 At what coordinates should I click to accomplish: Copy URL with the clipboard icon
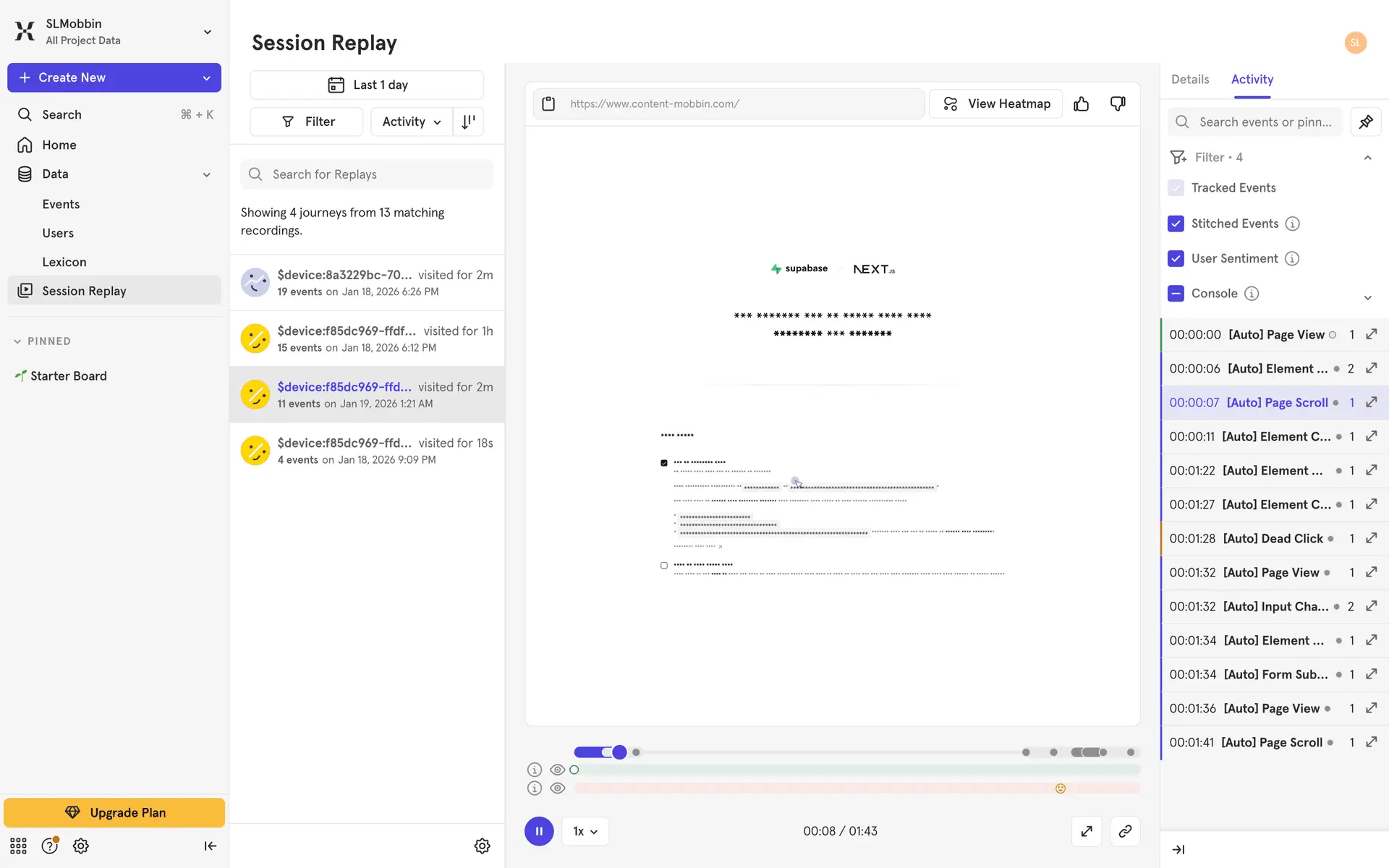point(548,104)
